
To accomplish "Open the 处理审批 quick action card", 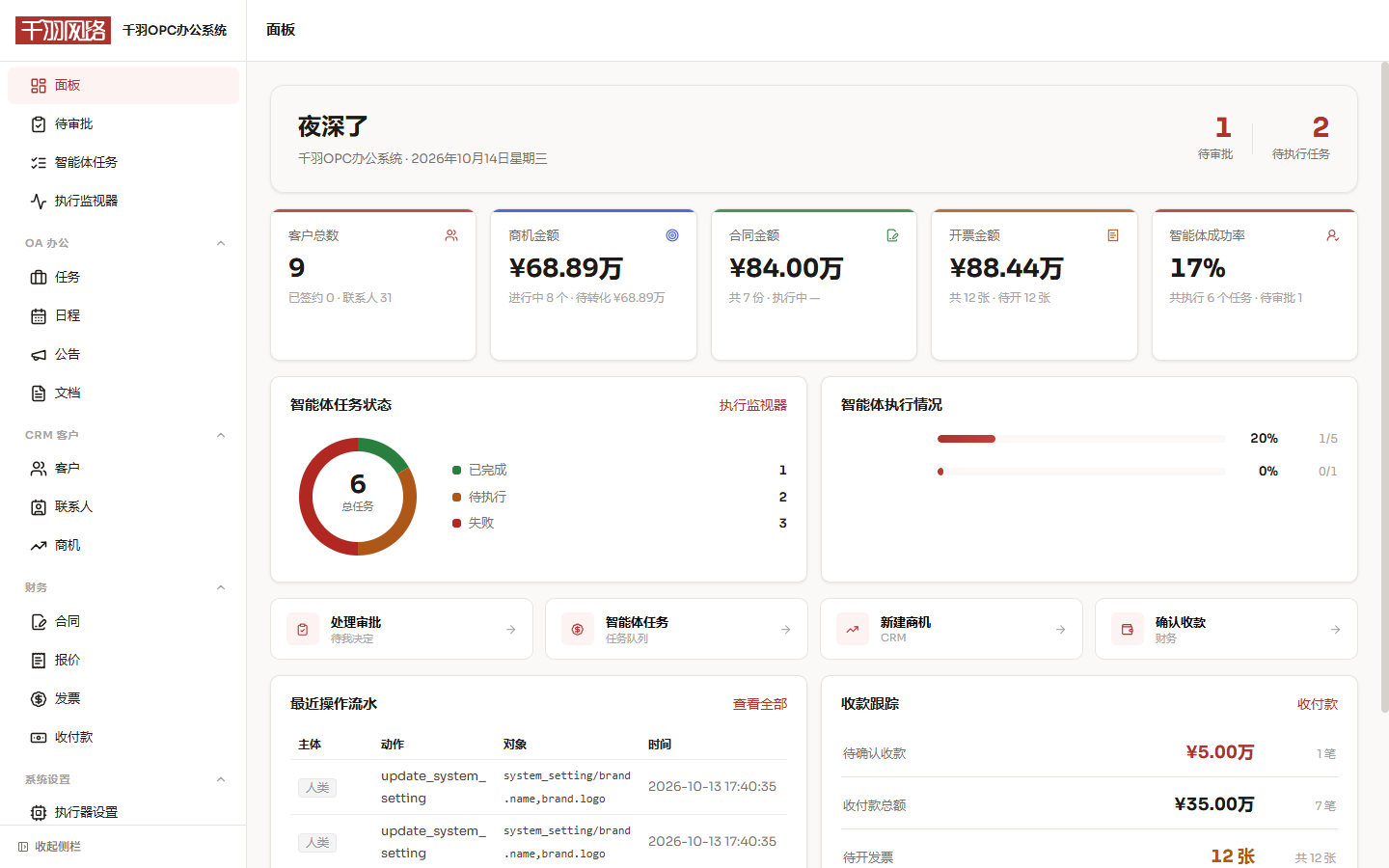I will pos(401,629).
